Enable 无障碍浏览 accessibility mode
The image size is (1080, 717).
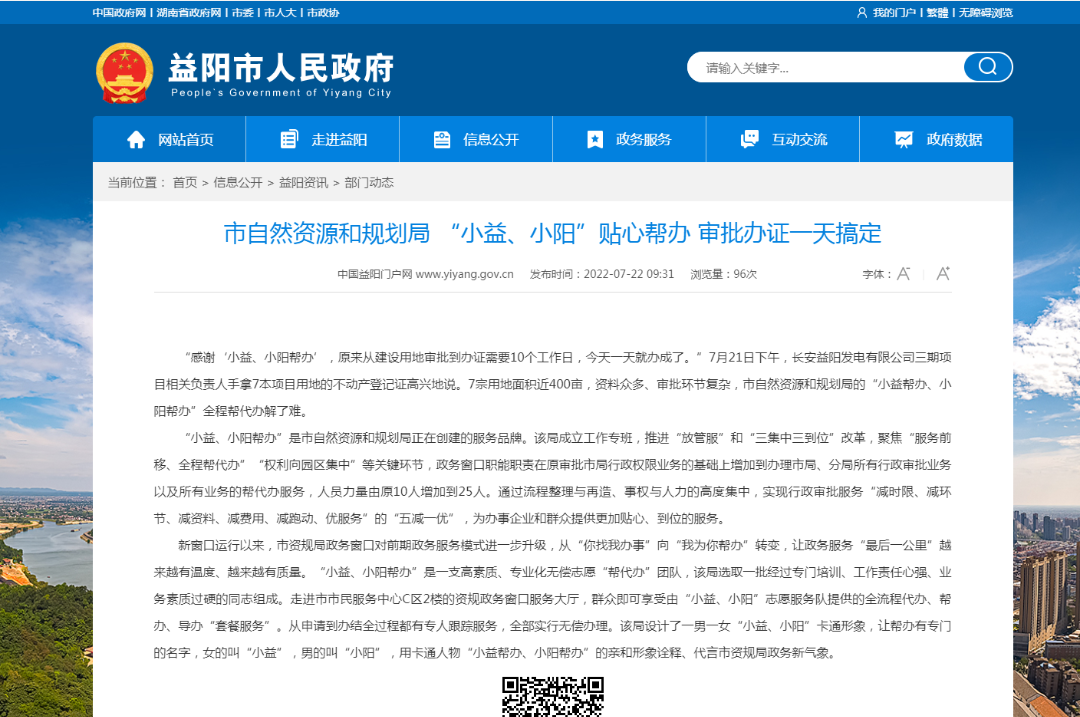coord(985,13)
